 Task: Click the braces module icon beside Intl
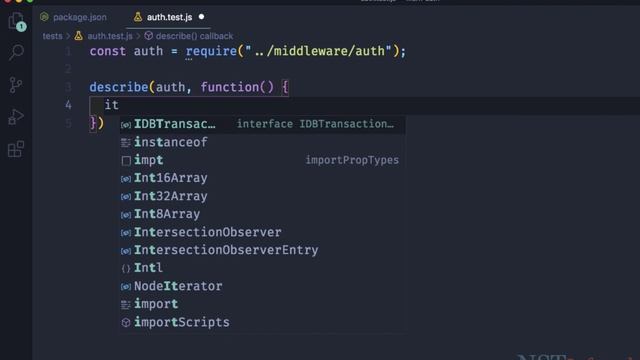coord(126,268)
